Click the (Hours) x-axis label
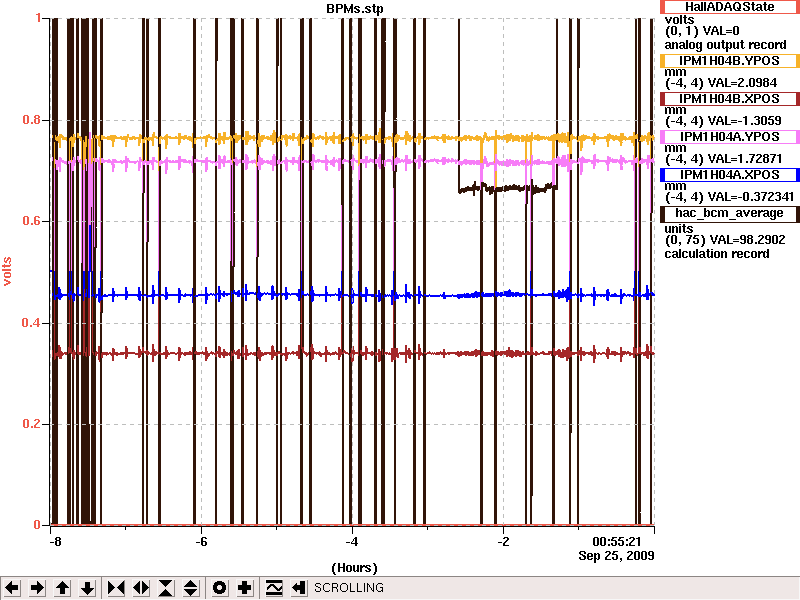800x600 pixels. [355, 568]
